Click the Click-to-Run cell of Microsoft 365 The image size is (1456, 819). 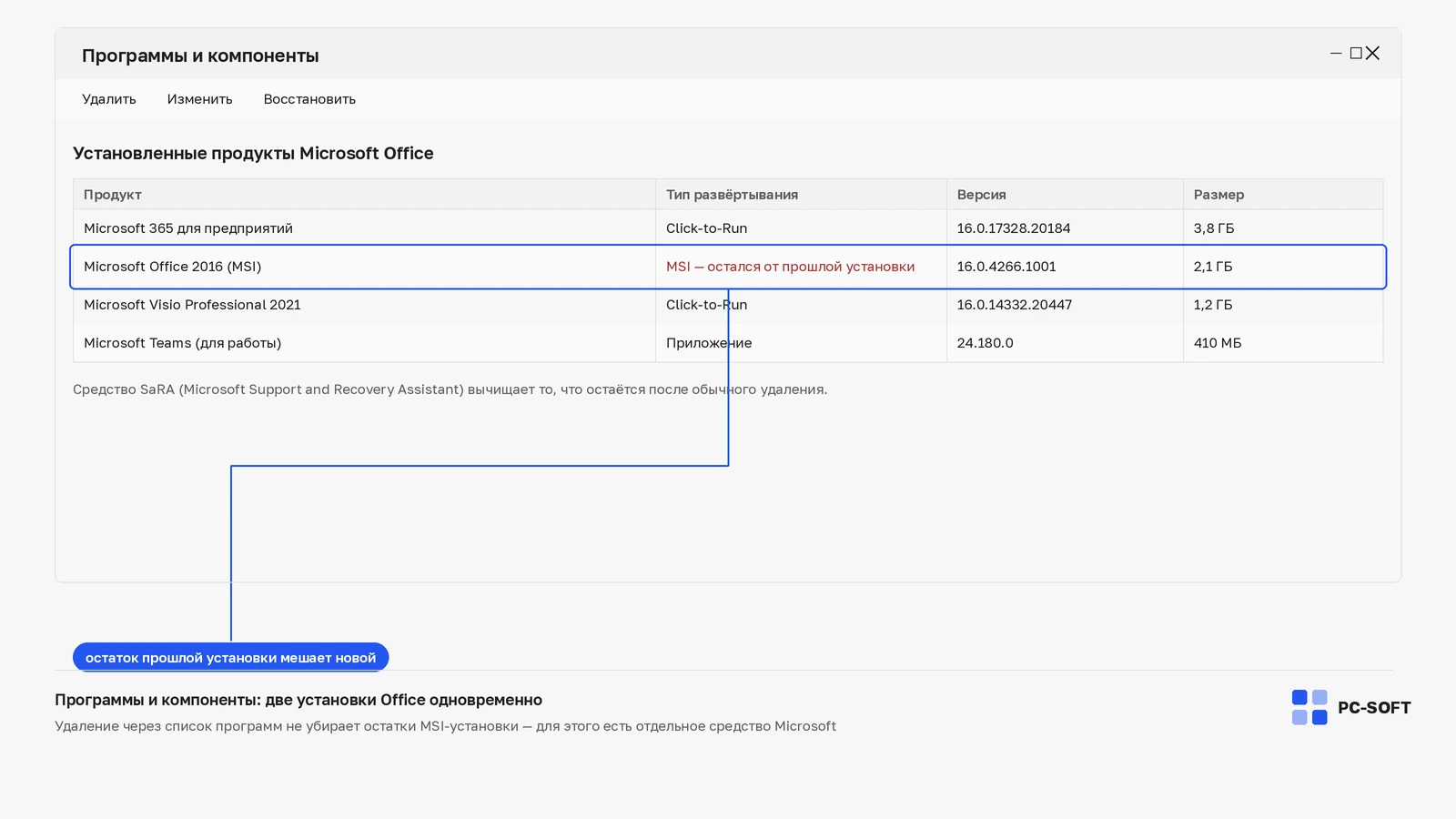(x=706, y=228)
